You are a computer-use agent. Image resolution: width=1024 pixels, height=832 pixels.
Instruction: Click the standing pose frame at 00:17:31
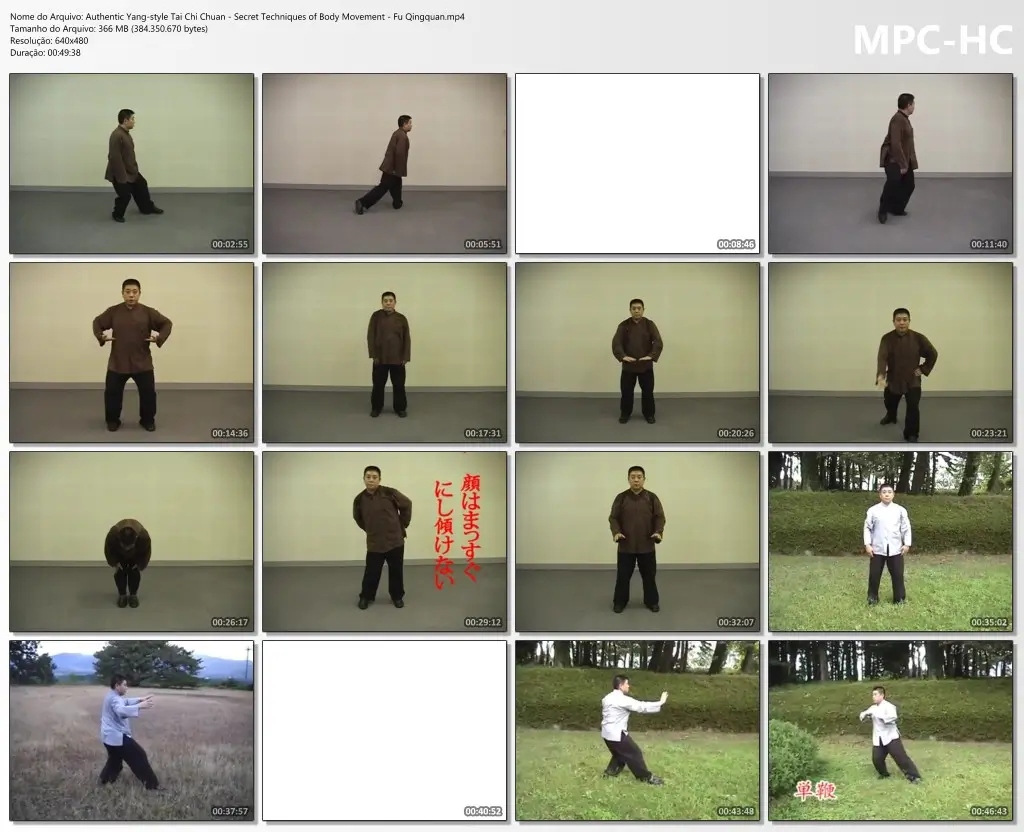click(385, 353)
